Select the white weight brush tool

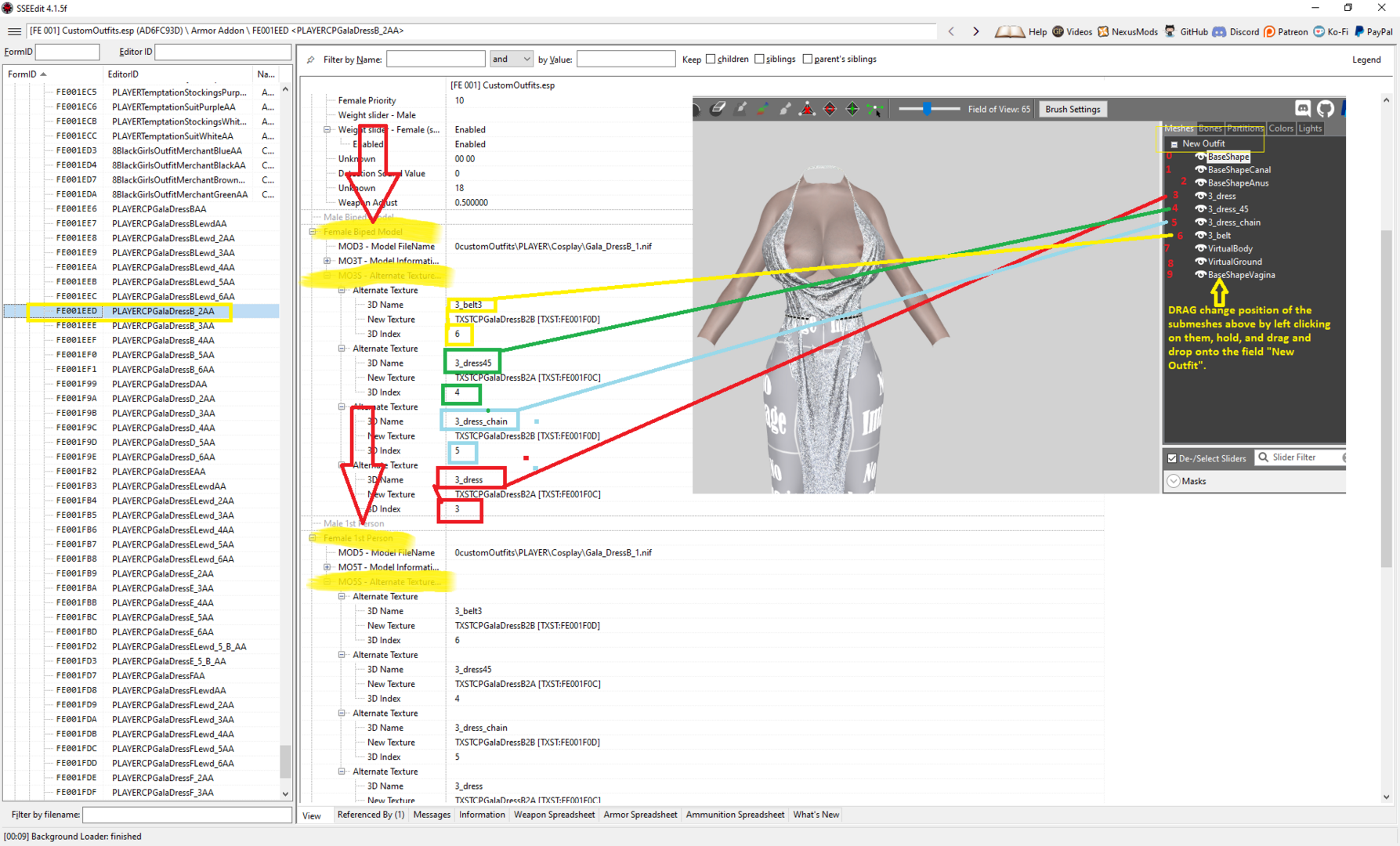click(x=785, y=109)
